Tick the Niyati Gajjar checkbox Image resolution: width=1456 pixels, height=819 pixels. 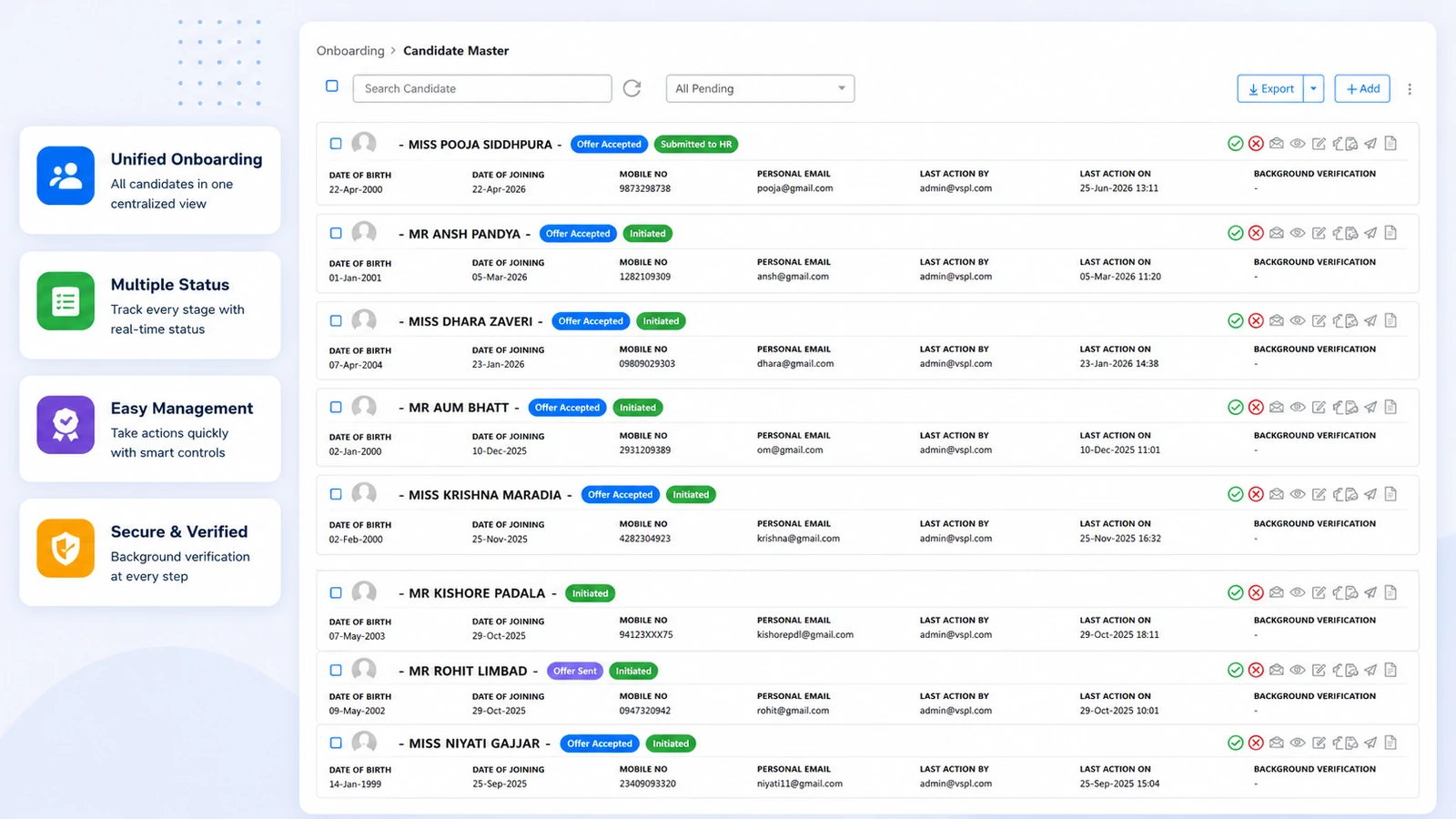[x=336, y=743]
